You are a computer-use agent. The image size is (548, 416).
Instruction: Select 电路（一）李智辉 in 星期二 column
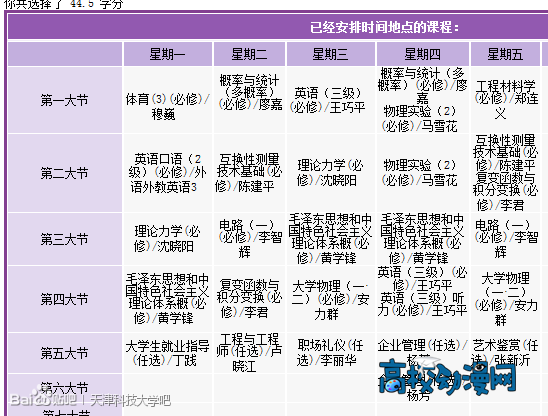[249, 239]
